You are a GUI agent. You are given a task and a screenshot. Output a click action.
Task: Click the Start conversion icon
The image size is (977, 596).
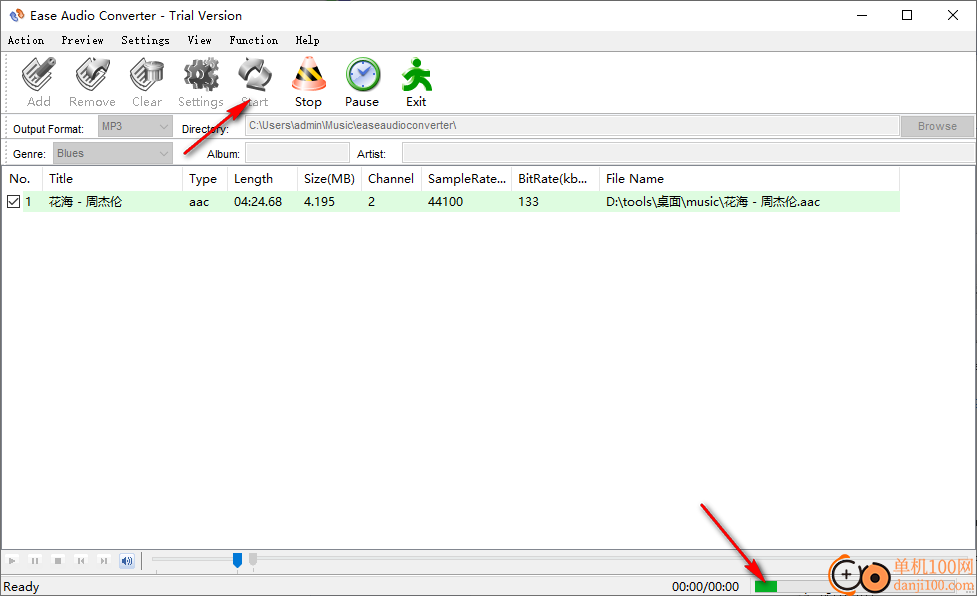click(x=254, y=75)
